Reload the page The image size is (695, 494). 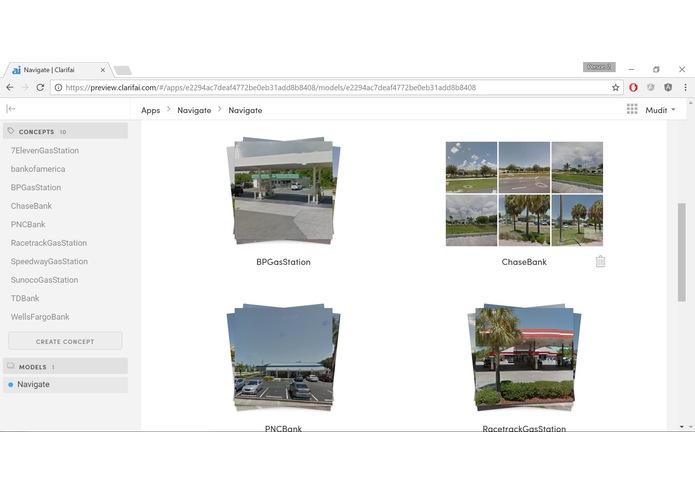40,88
